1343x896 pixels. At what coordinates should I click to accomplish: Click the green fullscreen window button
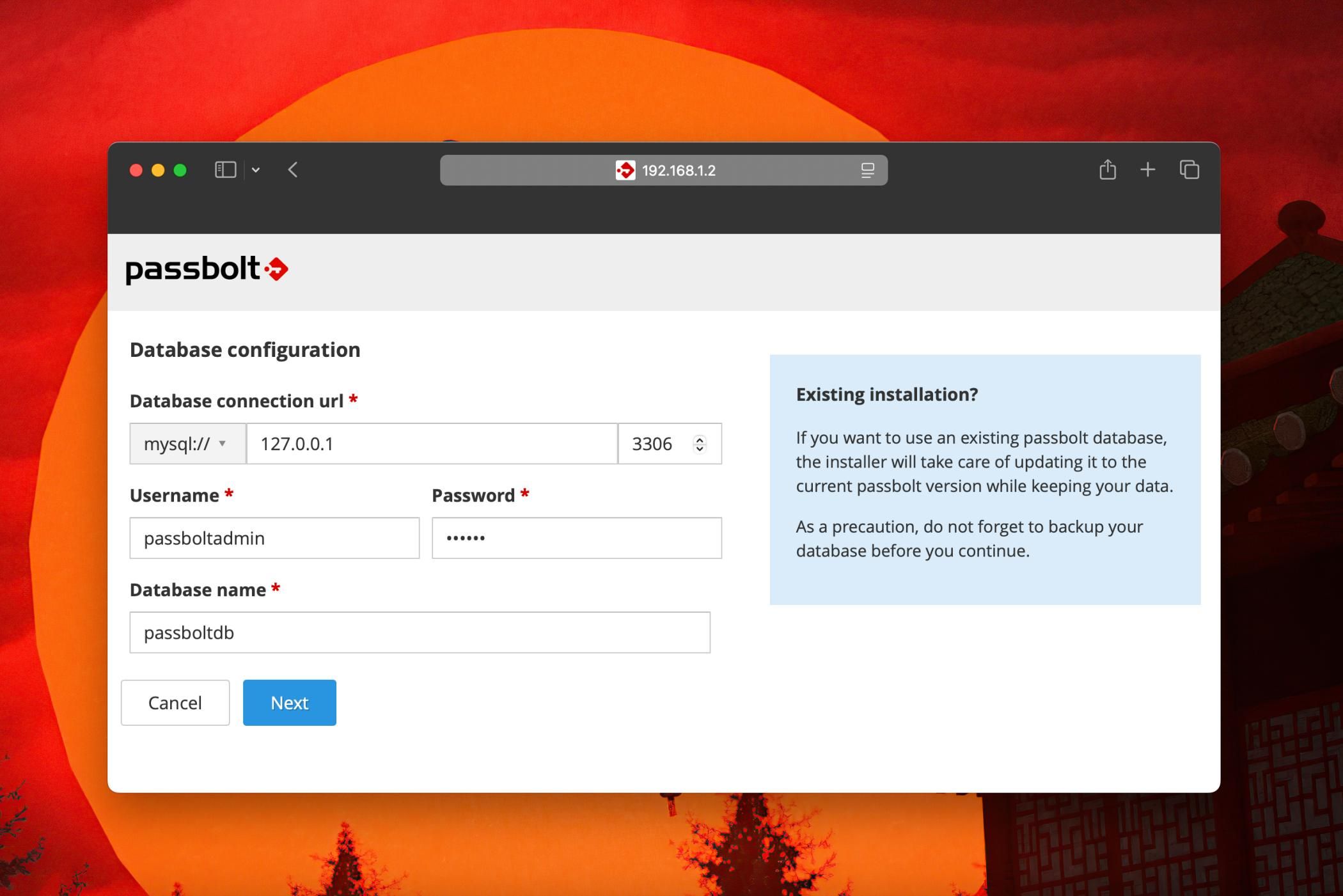click(x=180, y=170)
